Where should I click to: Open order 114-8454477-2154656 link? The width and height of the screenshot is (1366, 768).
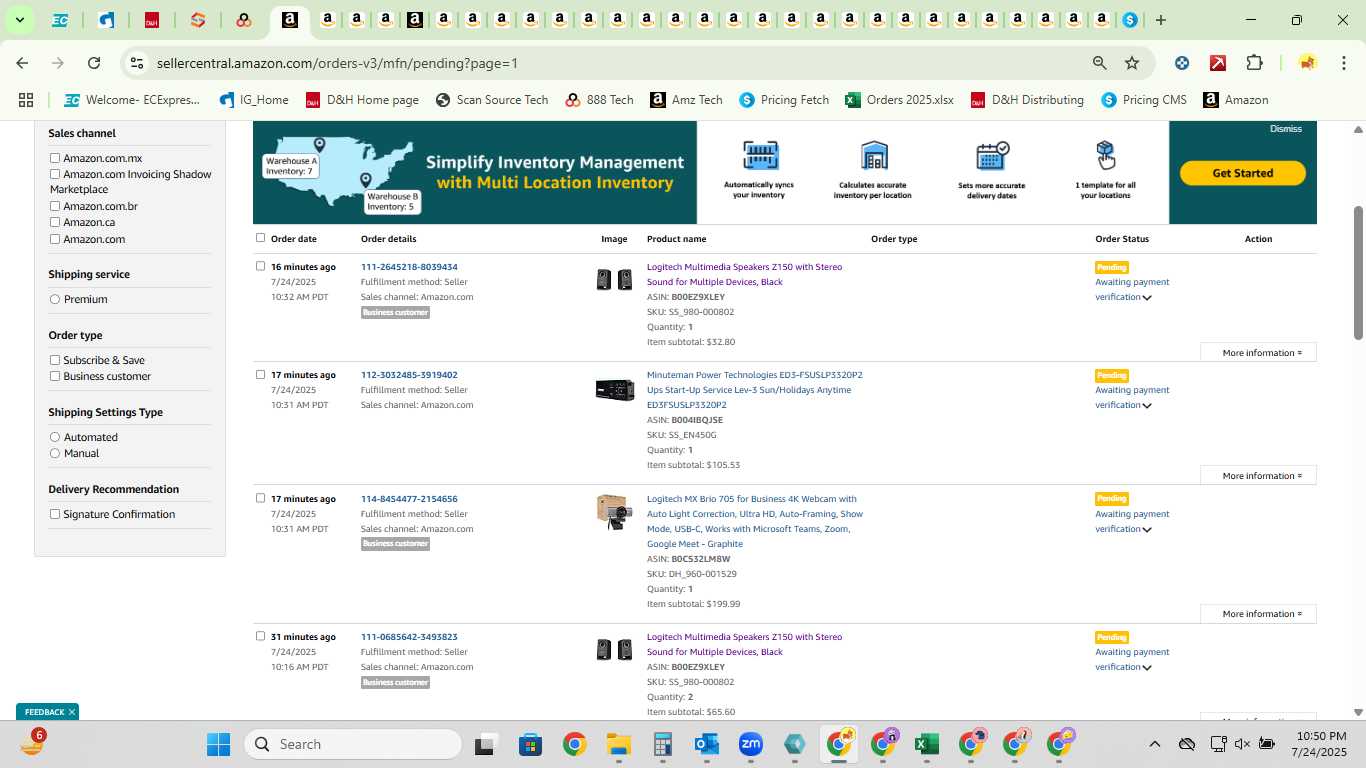click(409, 499)
